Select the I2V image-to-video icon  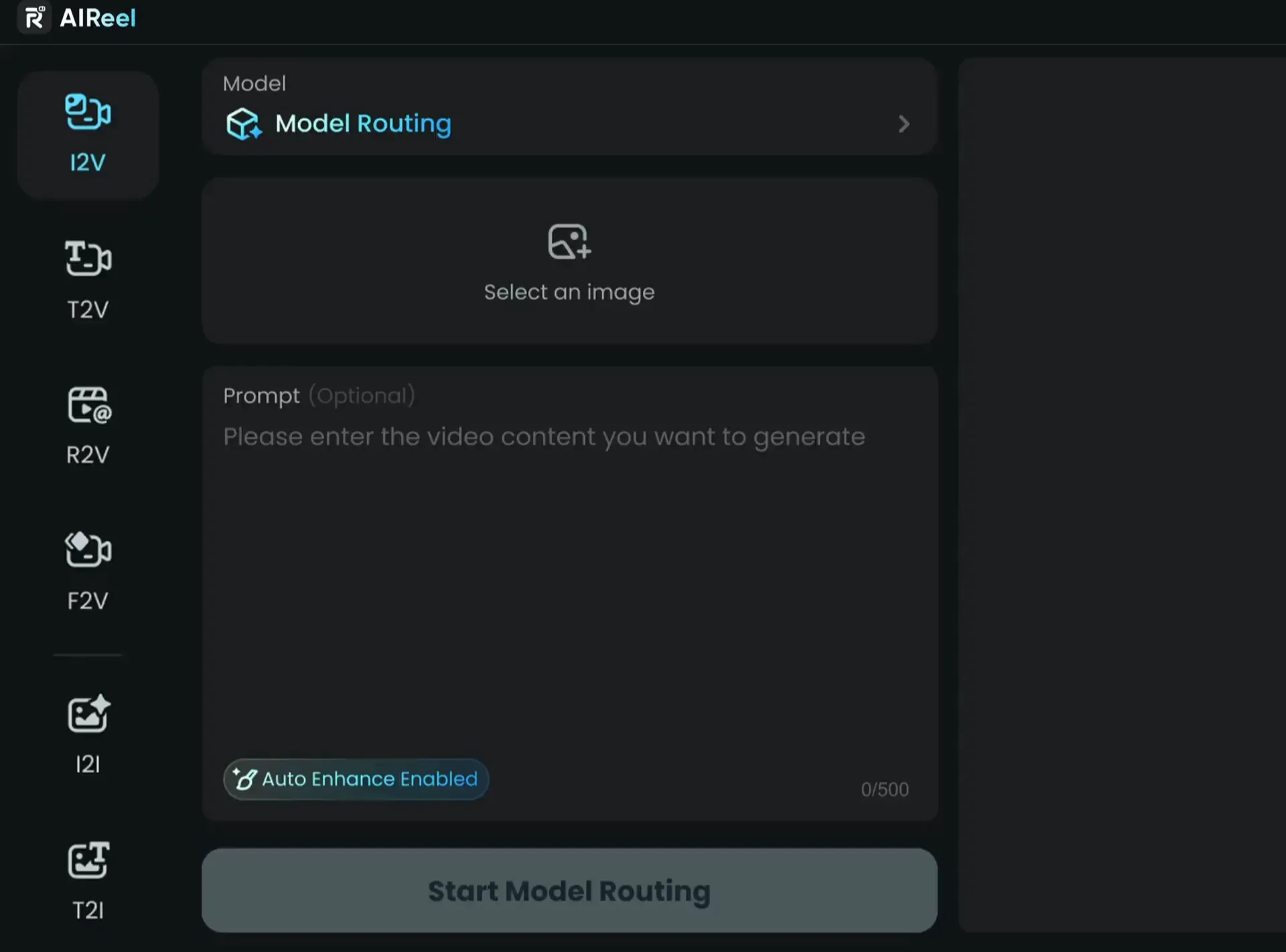[x=88, y=112]
